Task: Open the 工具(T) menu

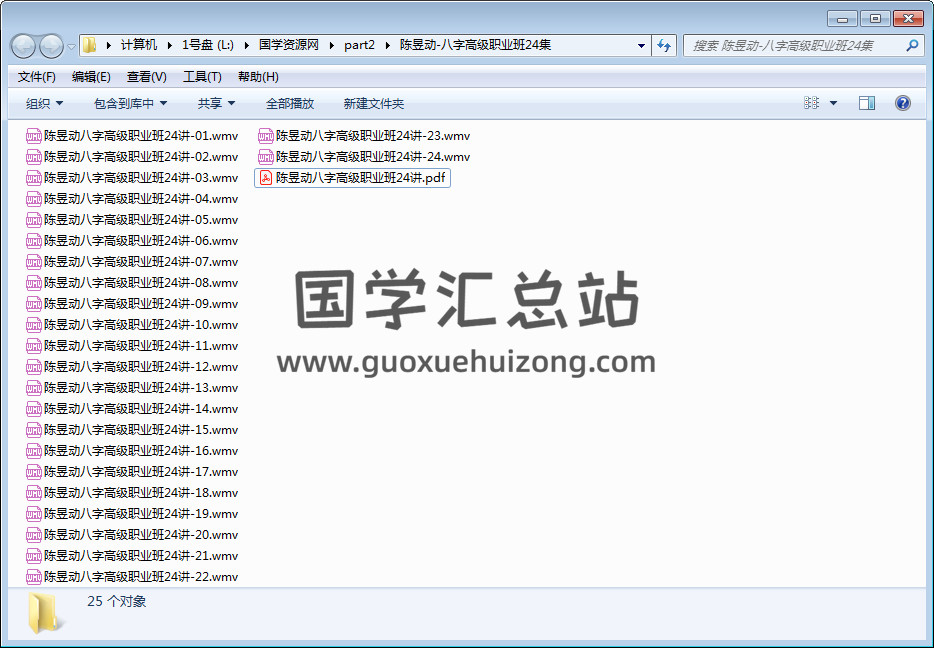Action: click(202, 77)
